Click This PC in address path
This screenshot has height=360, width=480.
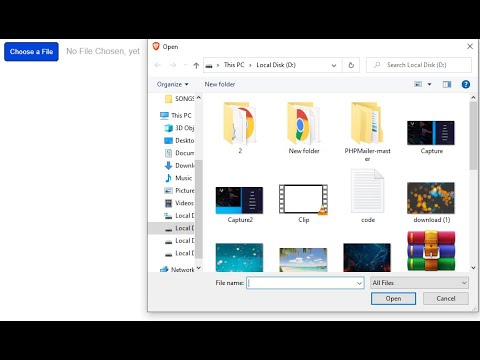[x=234, y=65]
